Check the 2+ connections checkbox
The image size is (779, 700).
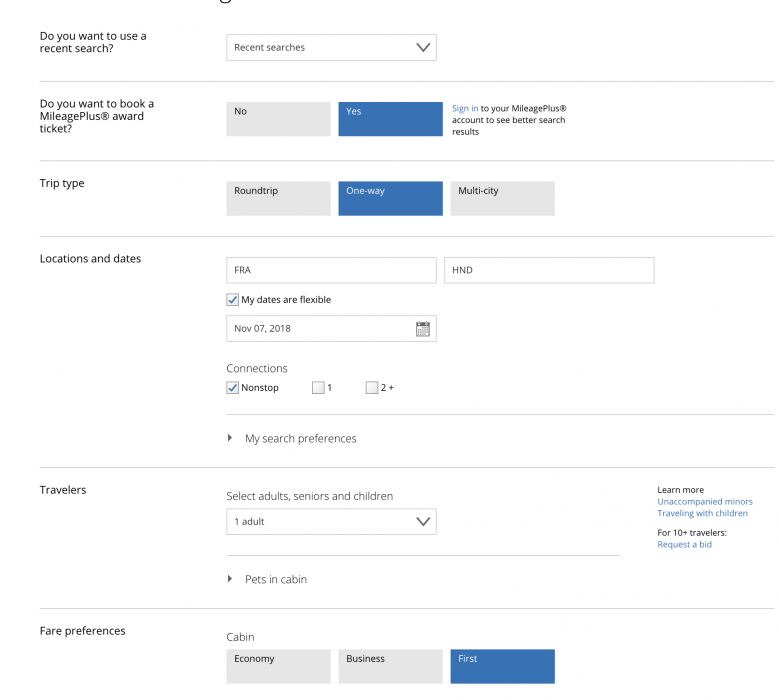(372, 388)
